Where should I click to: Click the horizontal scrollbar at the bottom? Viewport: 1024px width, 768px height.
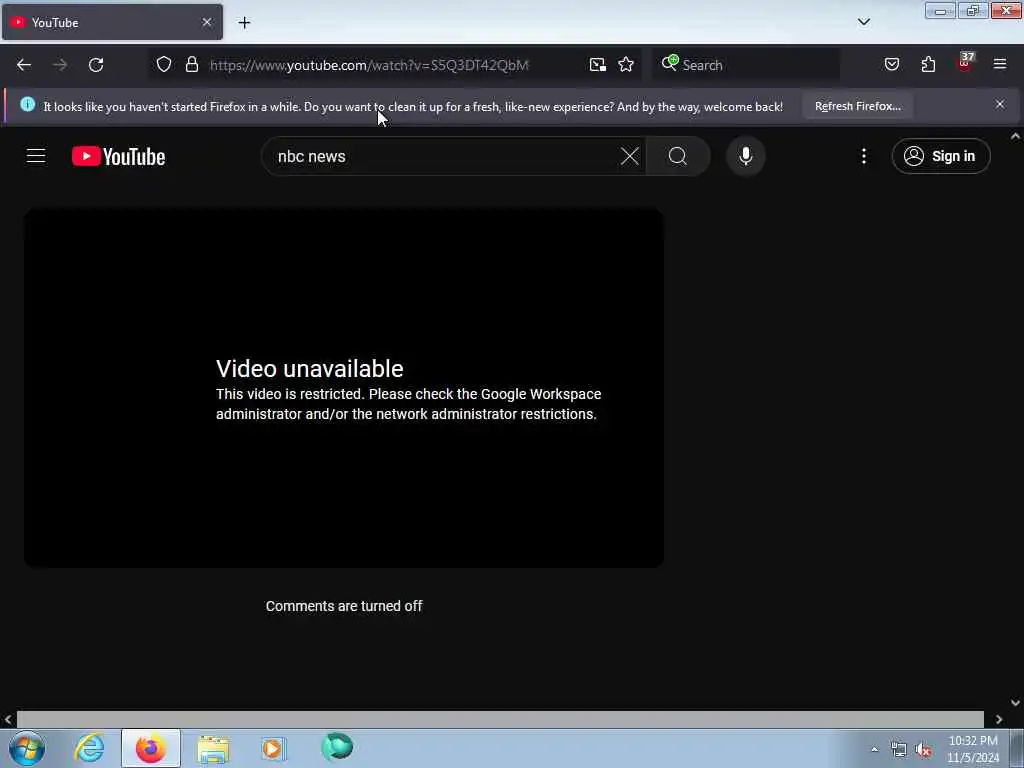(x=500, y=719)
